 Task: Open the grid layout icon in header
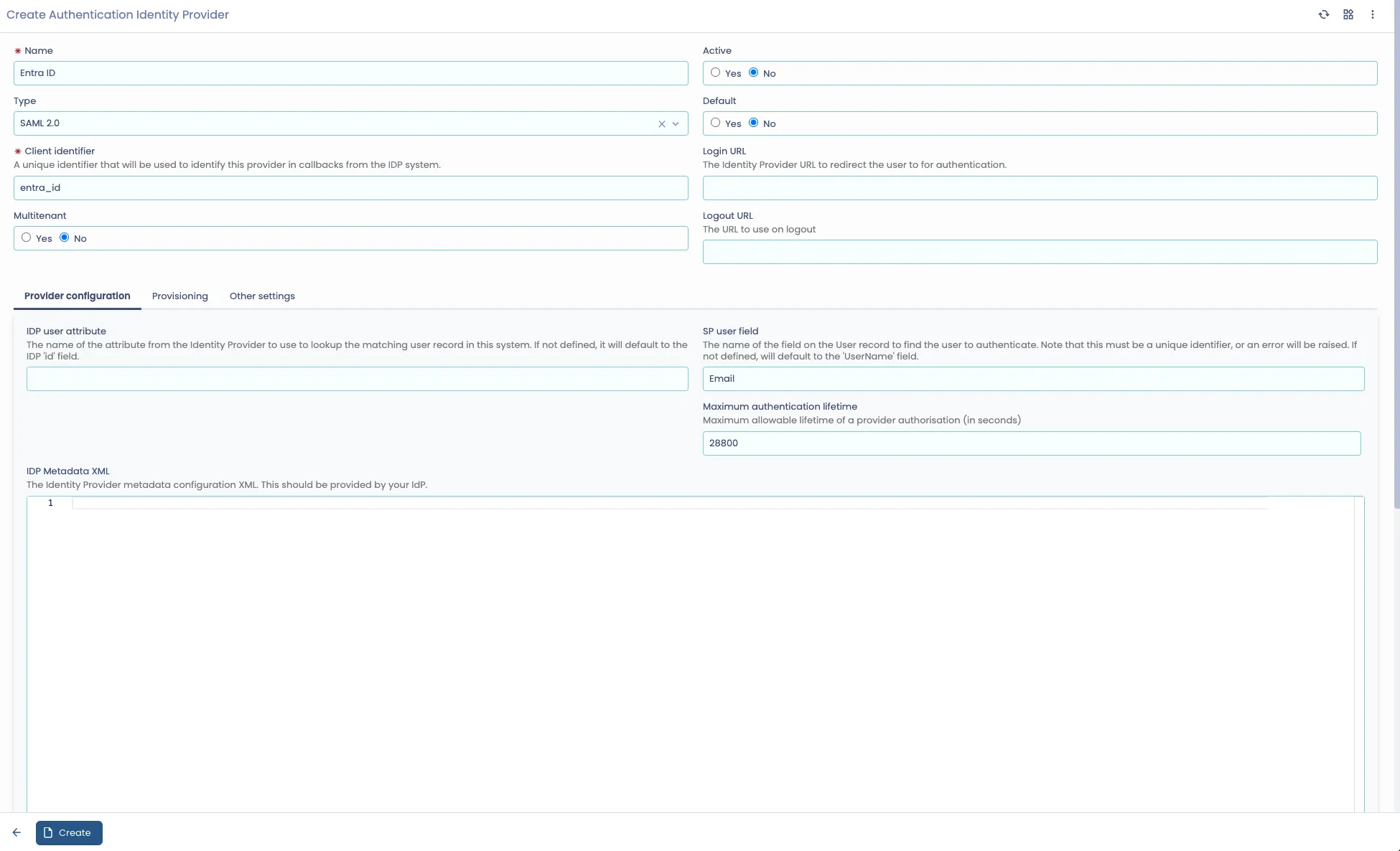(x=1348, y=14)
